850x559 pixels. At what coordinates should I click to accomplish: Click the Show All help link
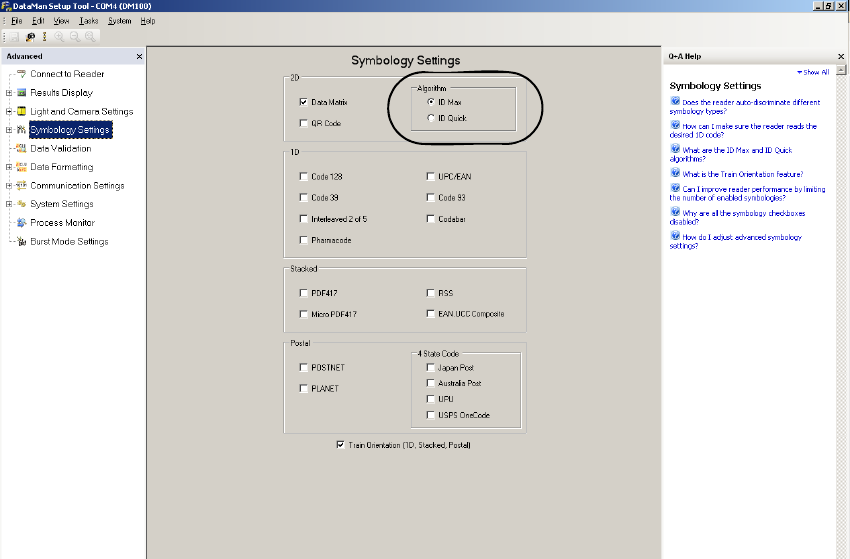813,72
